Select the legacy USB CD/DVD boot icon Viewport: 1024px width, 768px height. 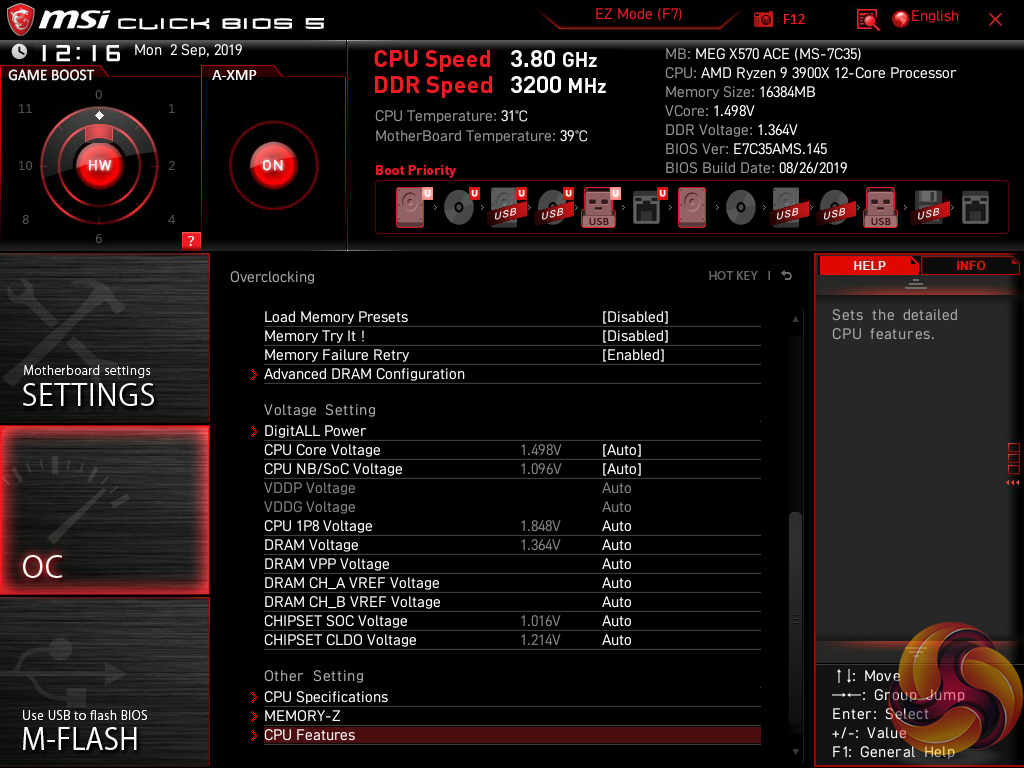point(835,208)
